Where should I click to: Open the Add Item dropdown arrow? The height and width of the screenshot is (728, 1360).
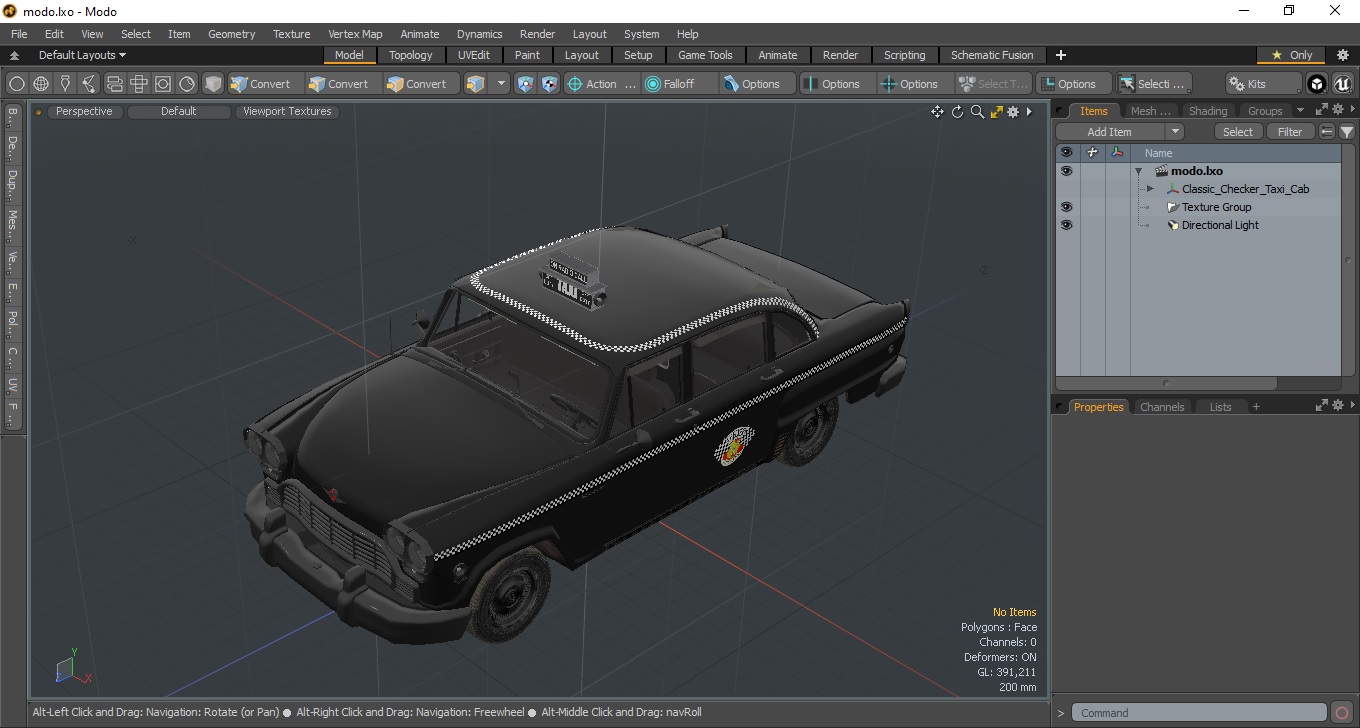point(1175,132)
